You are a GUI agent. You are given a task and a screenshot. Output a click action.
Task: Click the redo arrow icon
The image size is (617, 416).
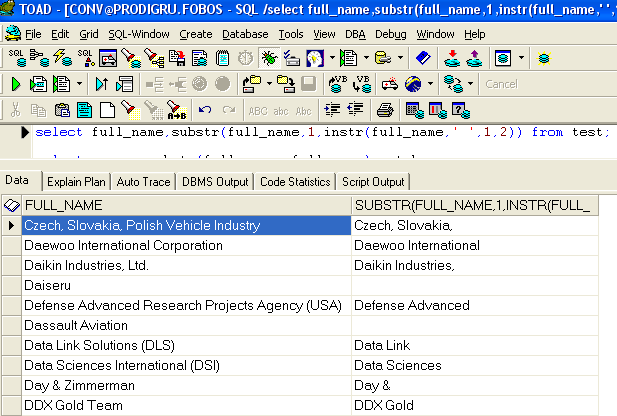tap(229, 110)
